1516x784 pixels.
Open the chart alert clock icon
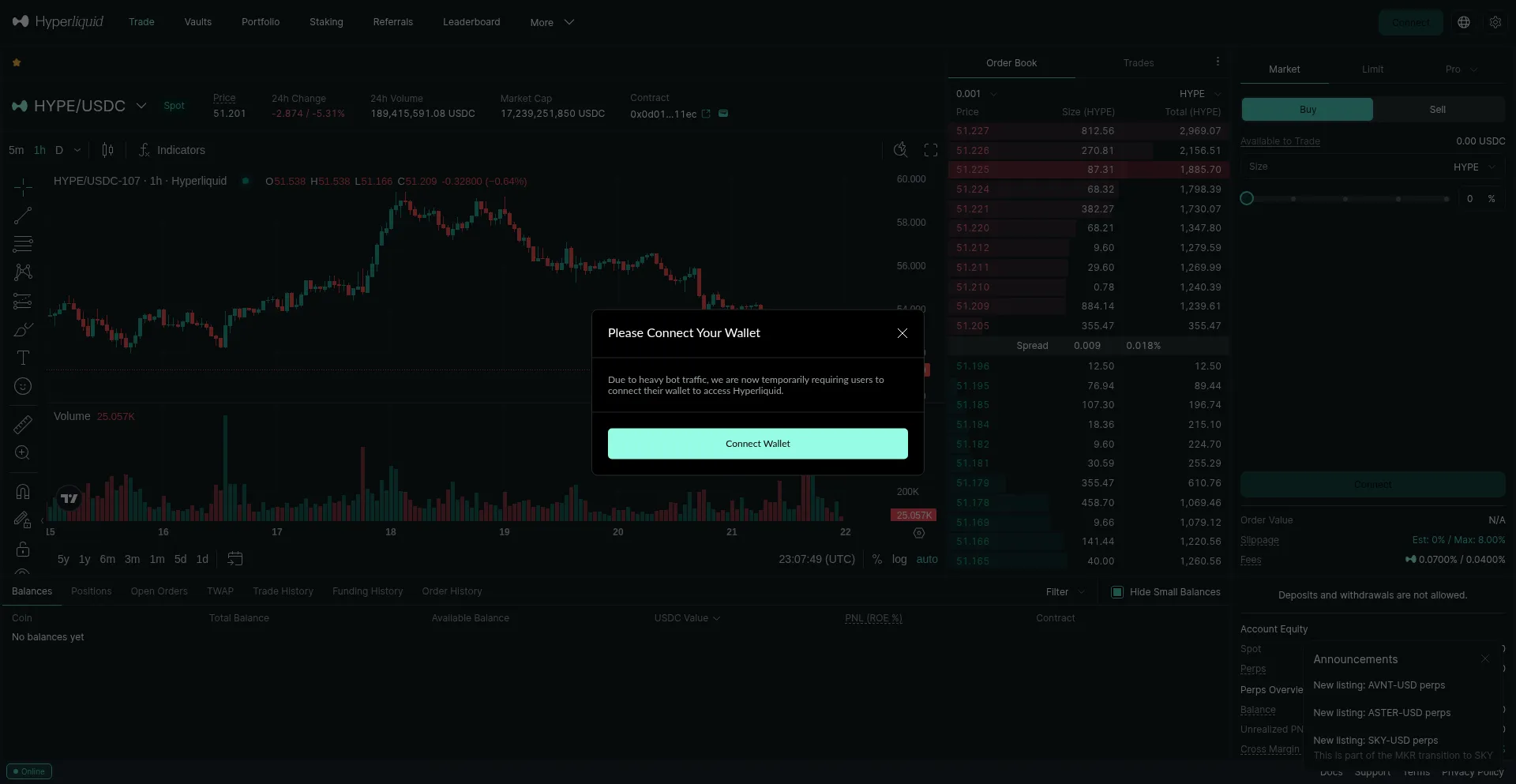coord(900,150)
